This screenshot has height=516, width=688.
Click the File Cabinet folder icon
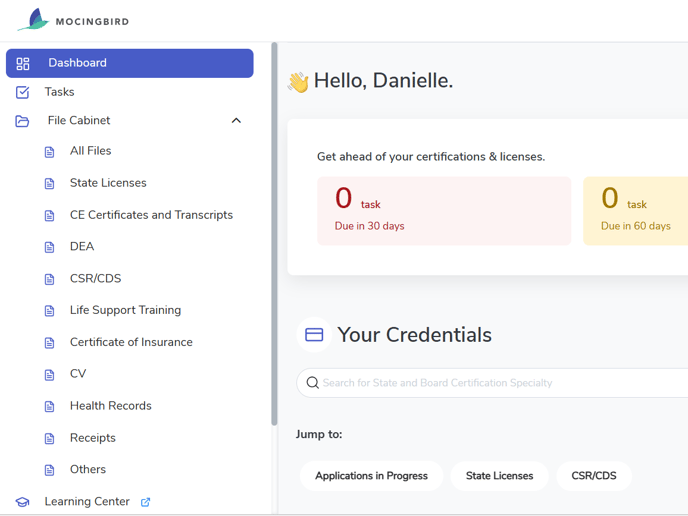coord(22,121)
